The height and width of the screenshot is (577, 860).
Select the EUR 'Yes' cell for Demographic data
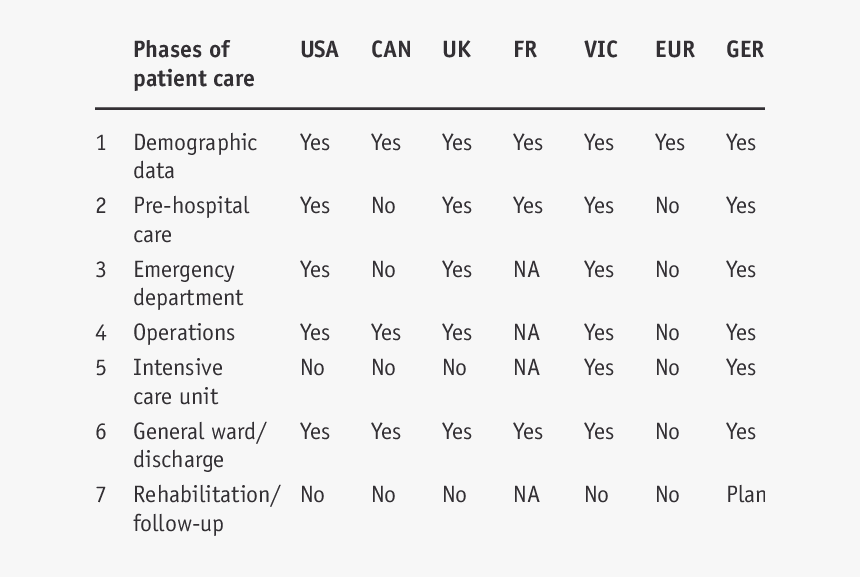670,143
